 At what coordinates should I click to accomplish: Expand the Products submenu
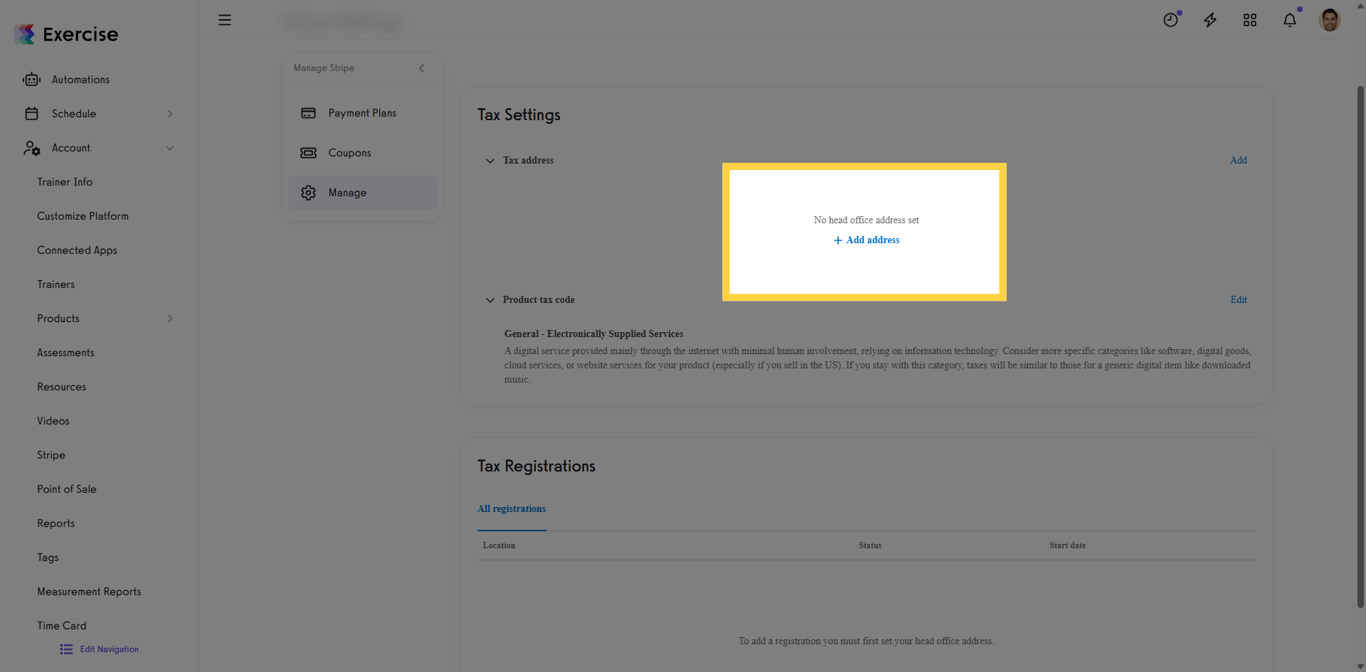pos(170,318)
